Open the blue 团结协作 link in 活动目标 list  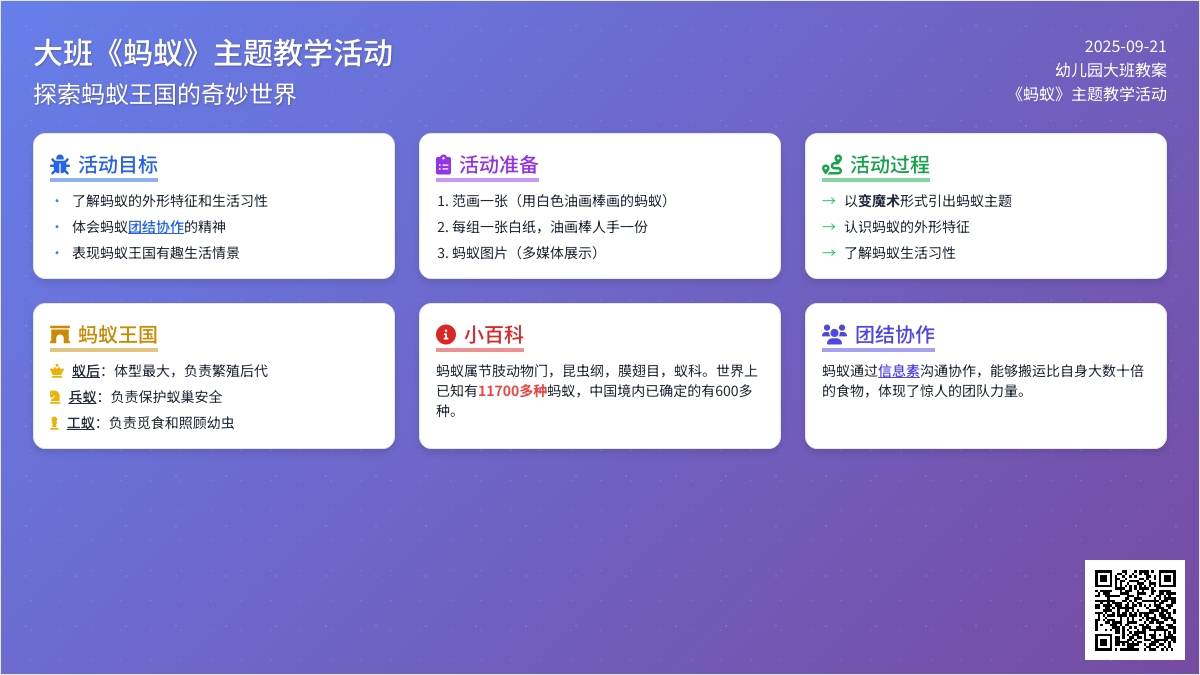(x=156, y=227)
